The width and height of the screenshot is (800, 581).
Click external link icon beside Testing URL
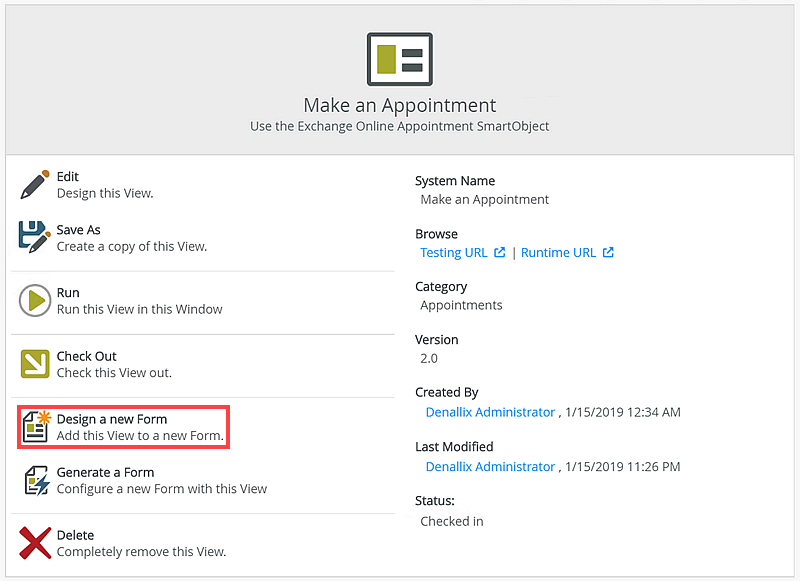coord(500,253)
